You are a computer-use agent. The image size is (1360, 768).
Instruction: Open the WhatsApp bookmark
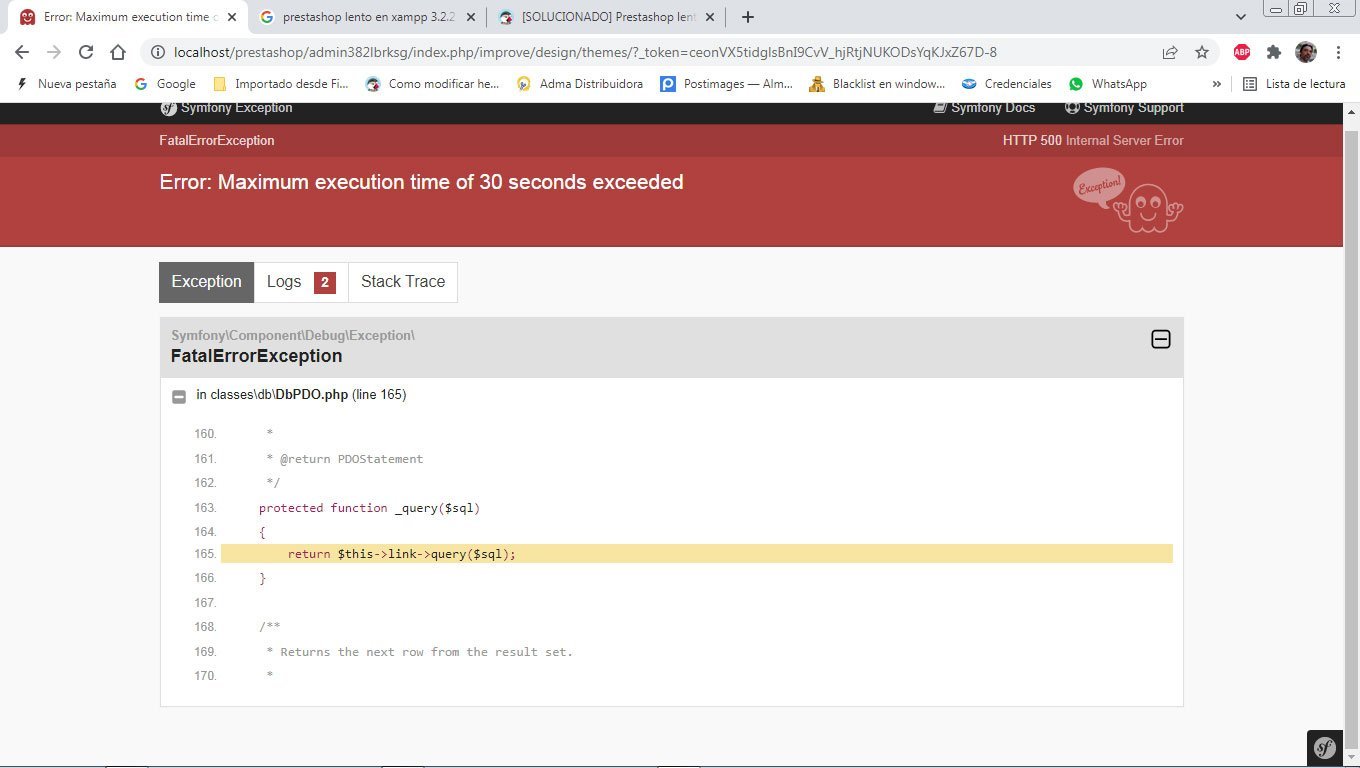coord(1108,84)
